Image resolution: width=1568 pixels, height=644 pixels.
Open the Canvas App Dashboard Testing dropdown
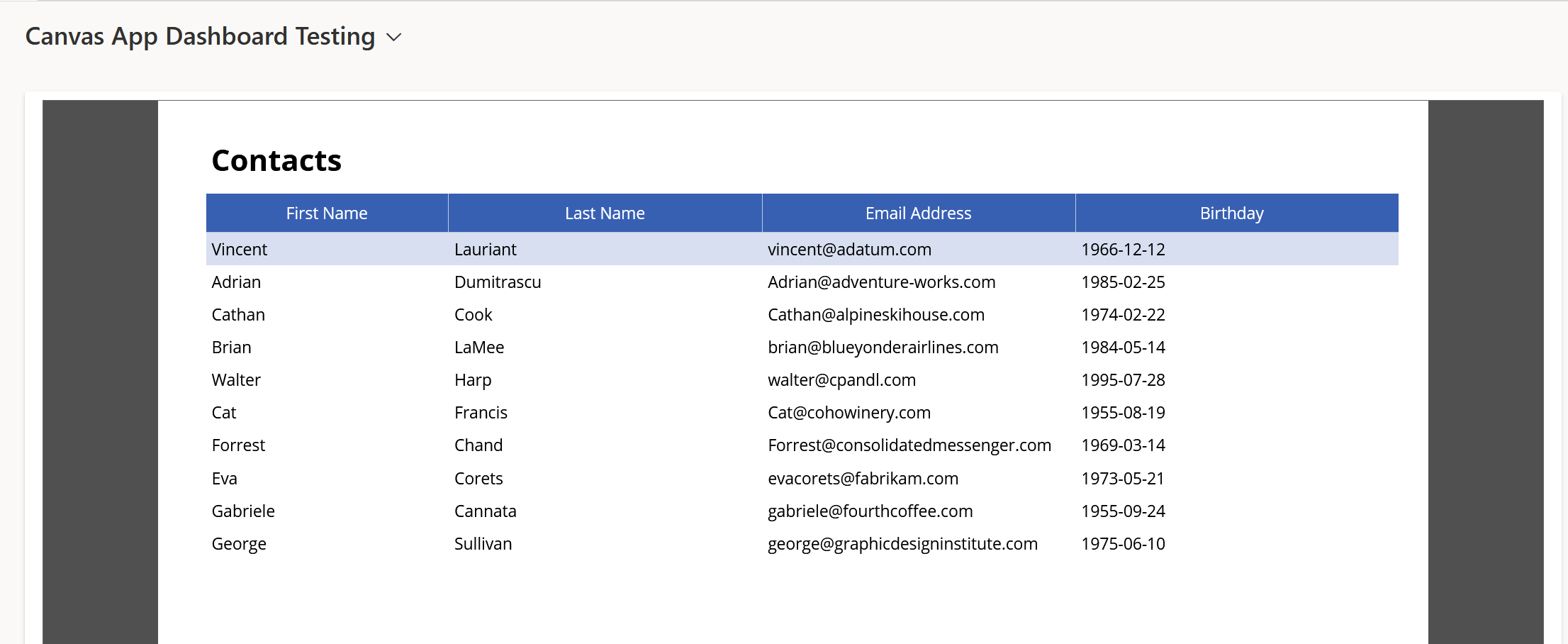[x=393, y=37]
